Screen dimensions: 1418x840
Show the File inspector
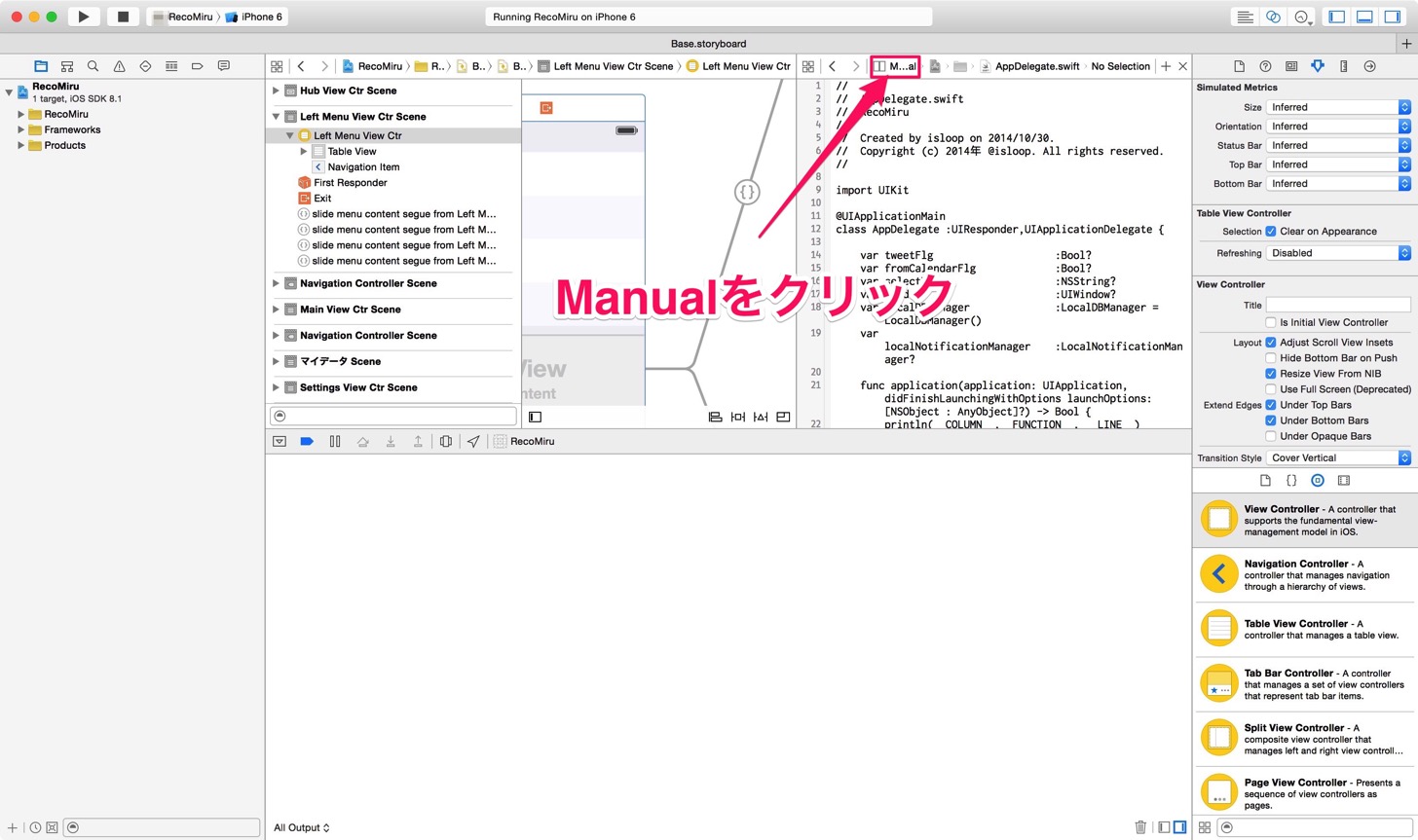1239,66
